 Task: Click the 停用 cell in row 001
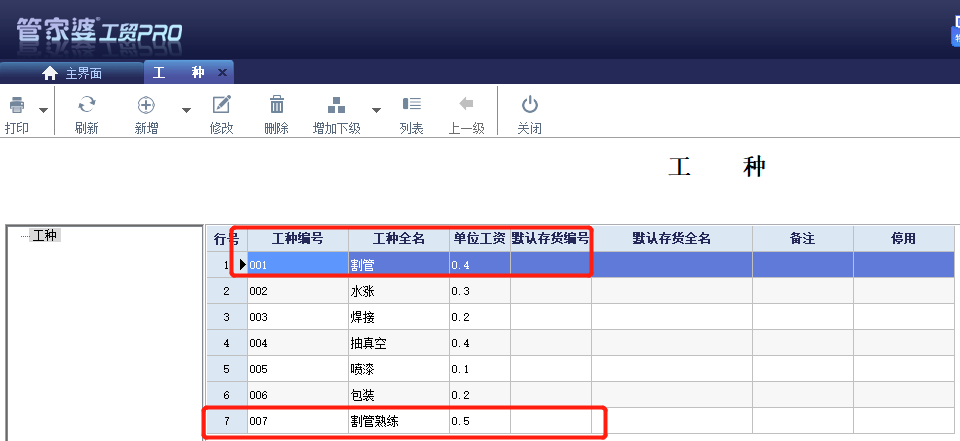pos(903,265)
